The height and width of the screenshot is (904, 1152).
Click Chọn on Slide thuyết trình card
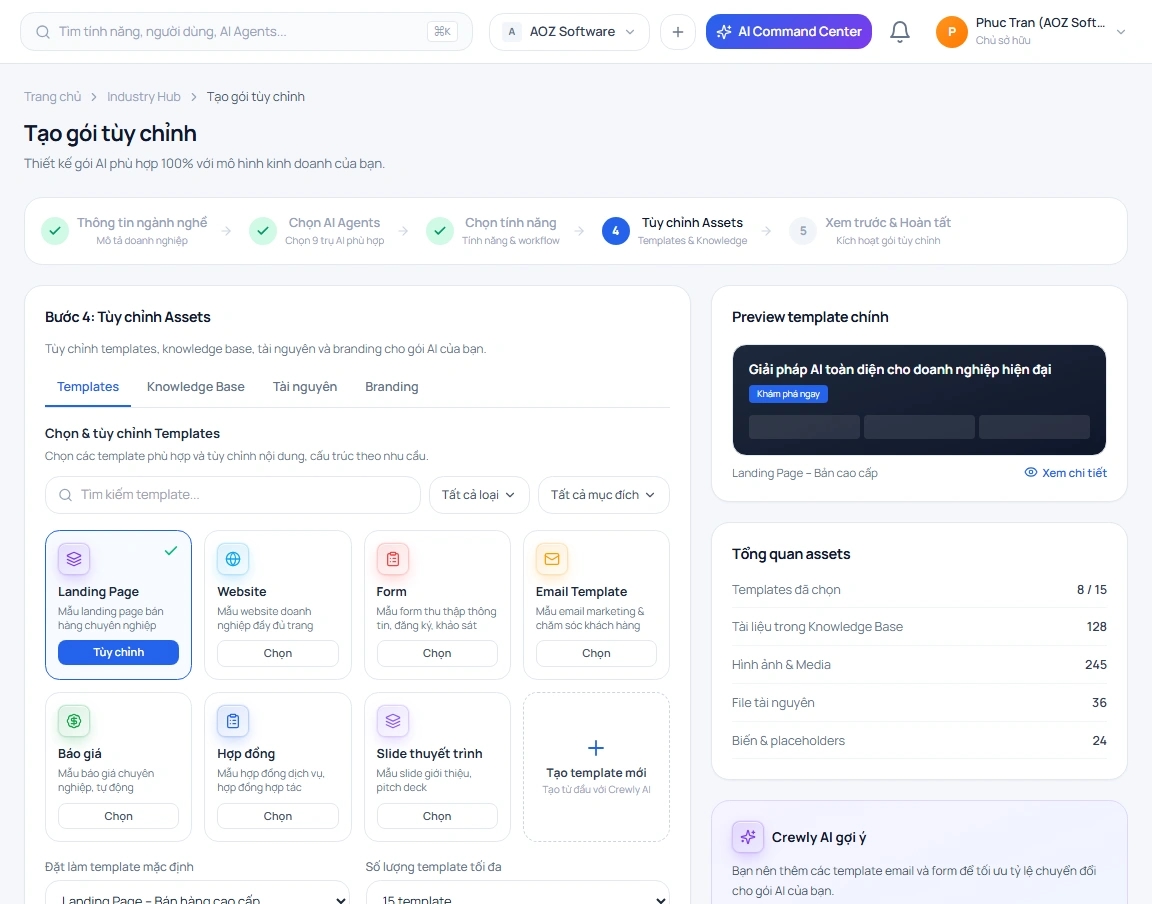pyautogui.click(x=437, y=816)
